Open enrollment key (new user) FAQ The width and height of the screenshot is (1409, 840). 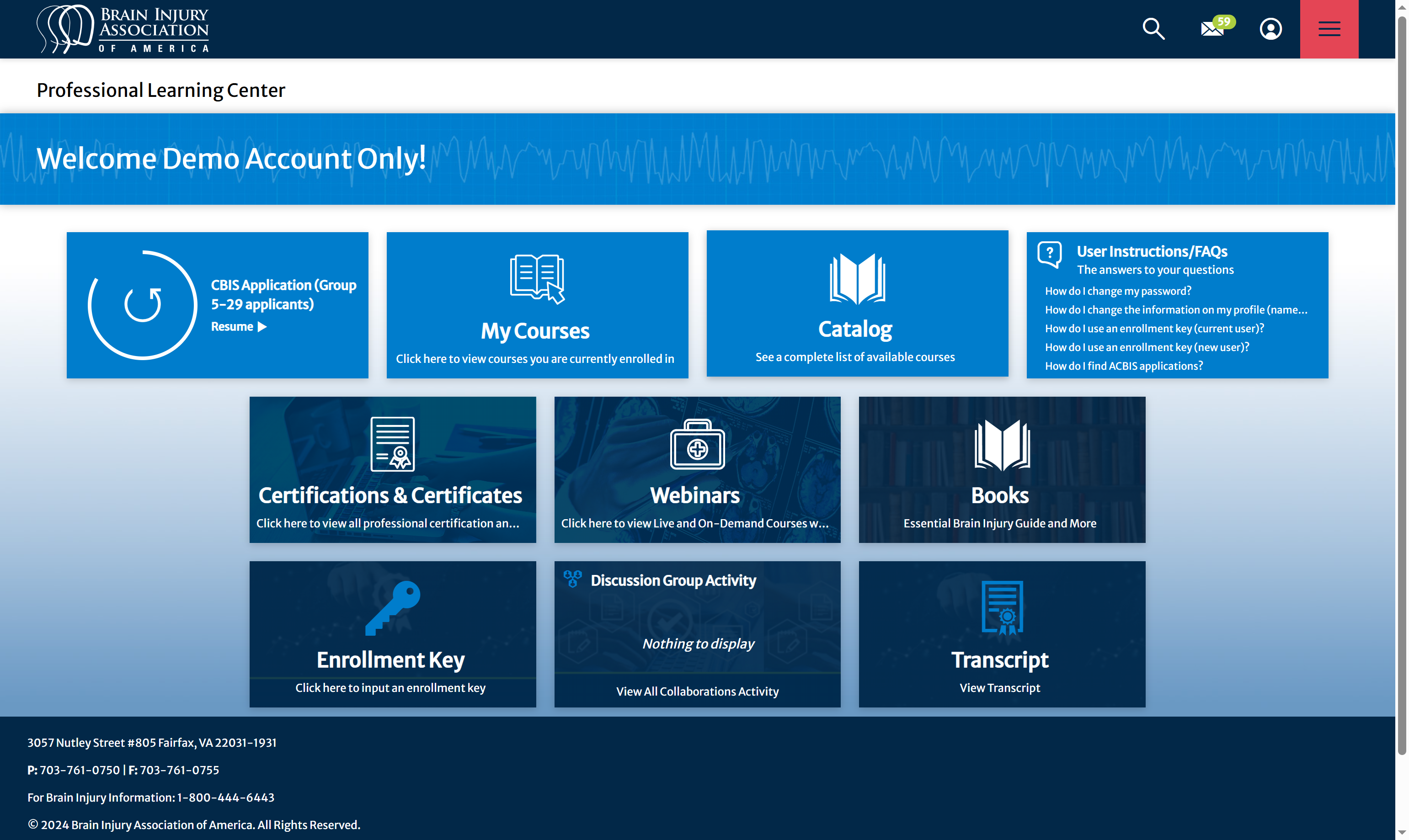(1146, 347)
